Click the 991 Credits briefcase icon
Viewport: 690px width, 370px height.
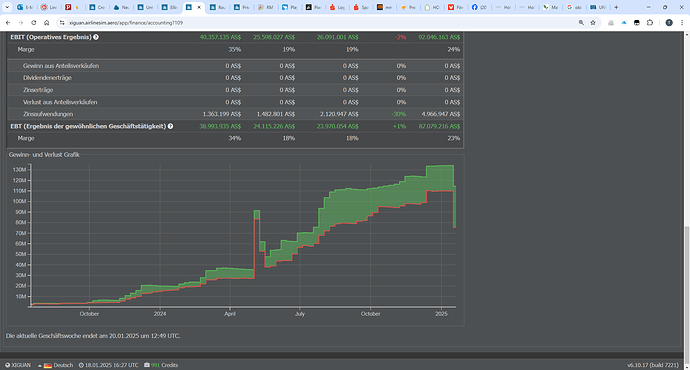click(x=147, y=365)
